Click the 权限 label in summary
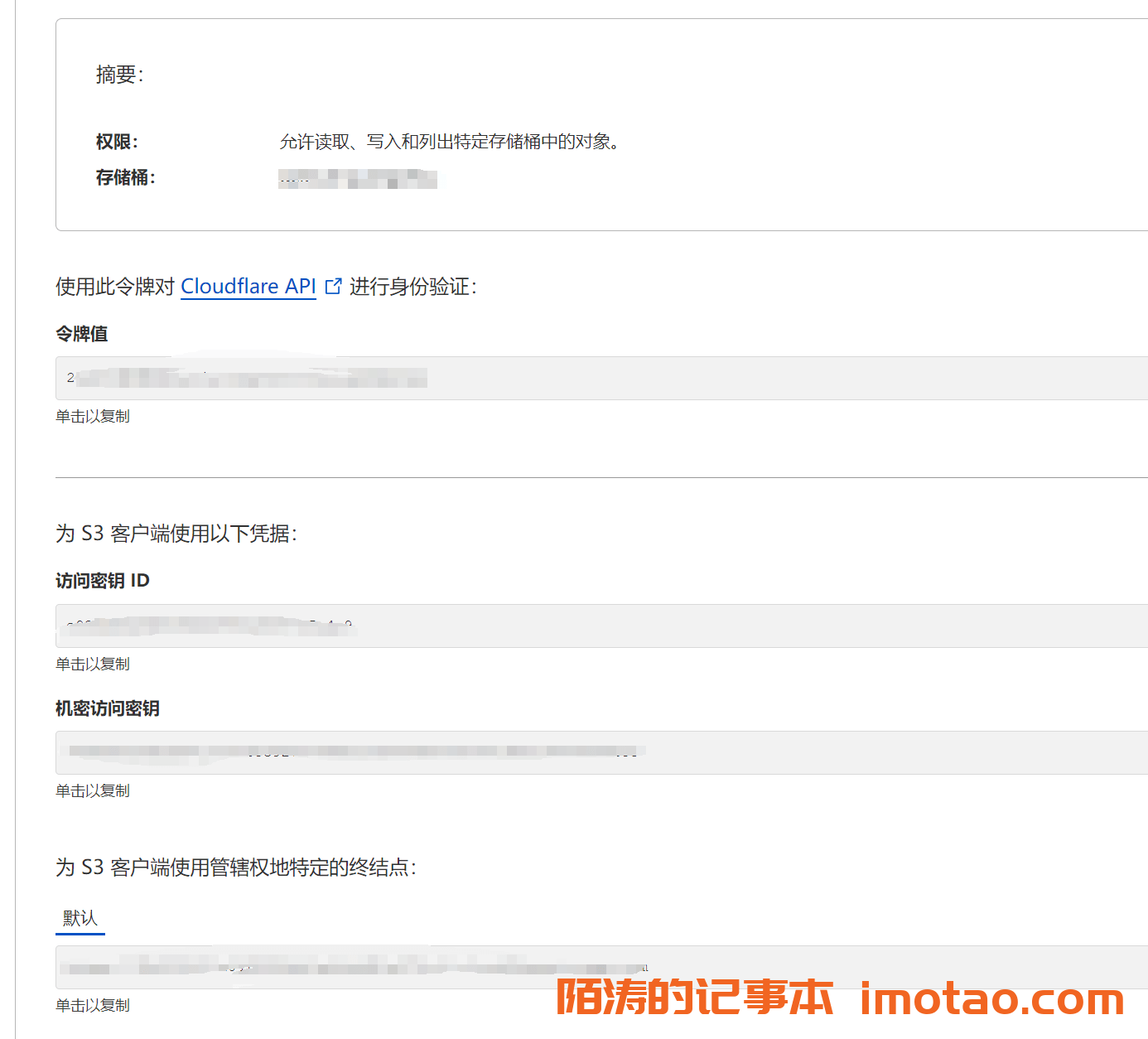Image resolution: width=1148 pixels, height=1039 pixels. (117, 142)
